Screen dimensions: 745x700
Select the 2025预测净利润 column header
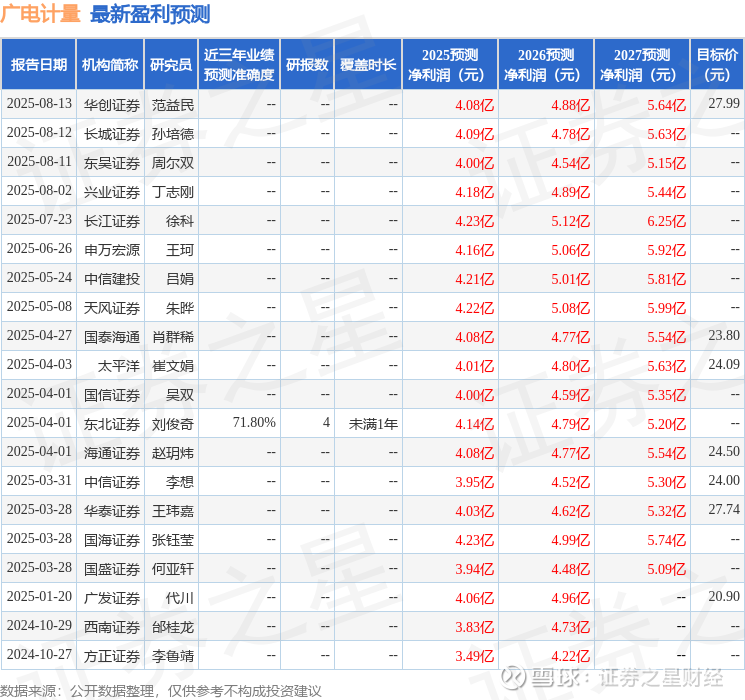pyautogui.click(x=450, y=65)
